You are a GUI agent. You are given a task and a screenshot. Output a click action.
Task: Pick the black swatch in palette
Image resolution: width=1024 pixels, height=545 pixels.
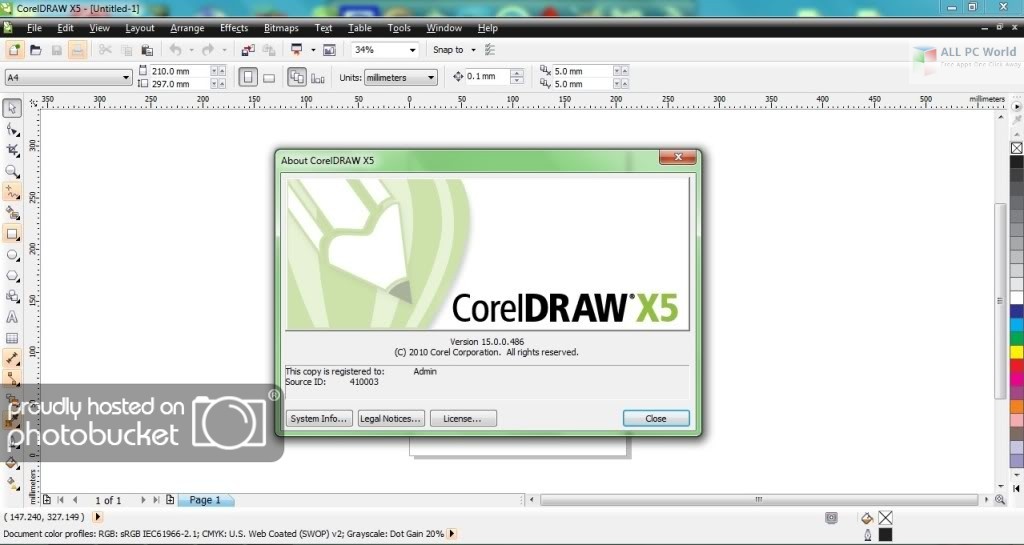(1017, 162)
